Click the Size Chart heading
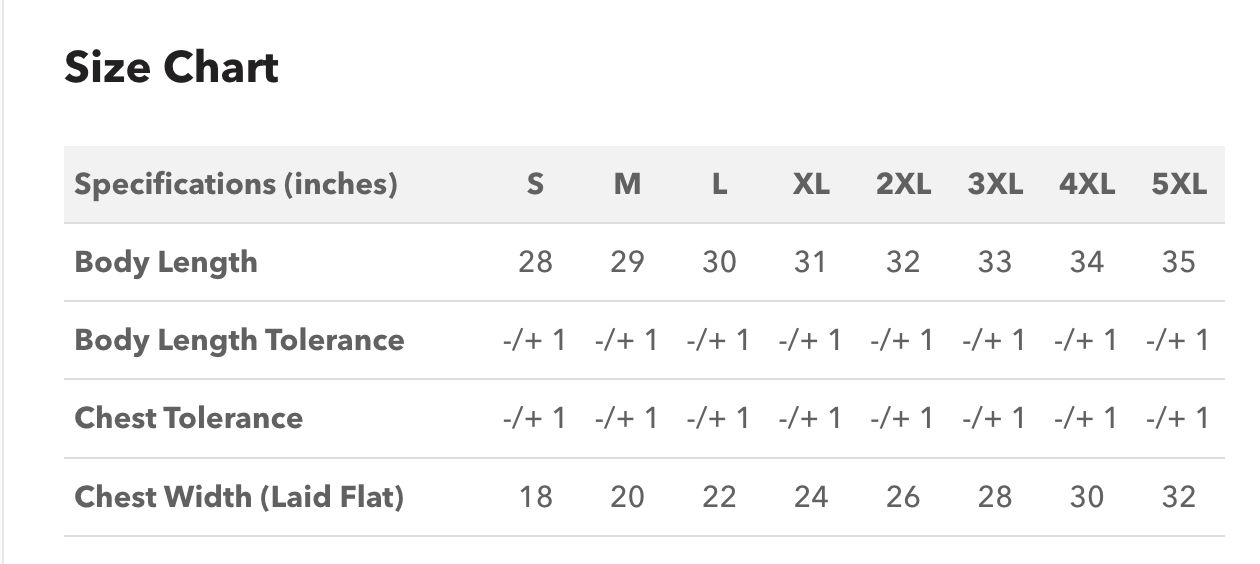Viewport: 1260px width, 564px height. 171,68
